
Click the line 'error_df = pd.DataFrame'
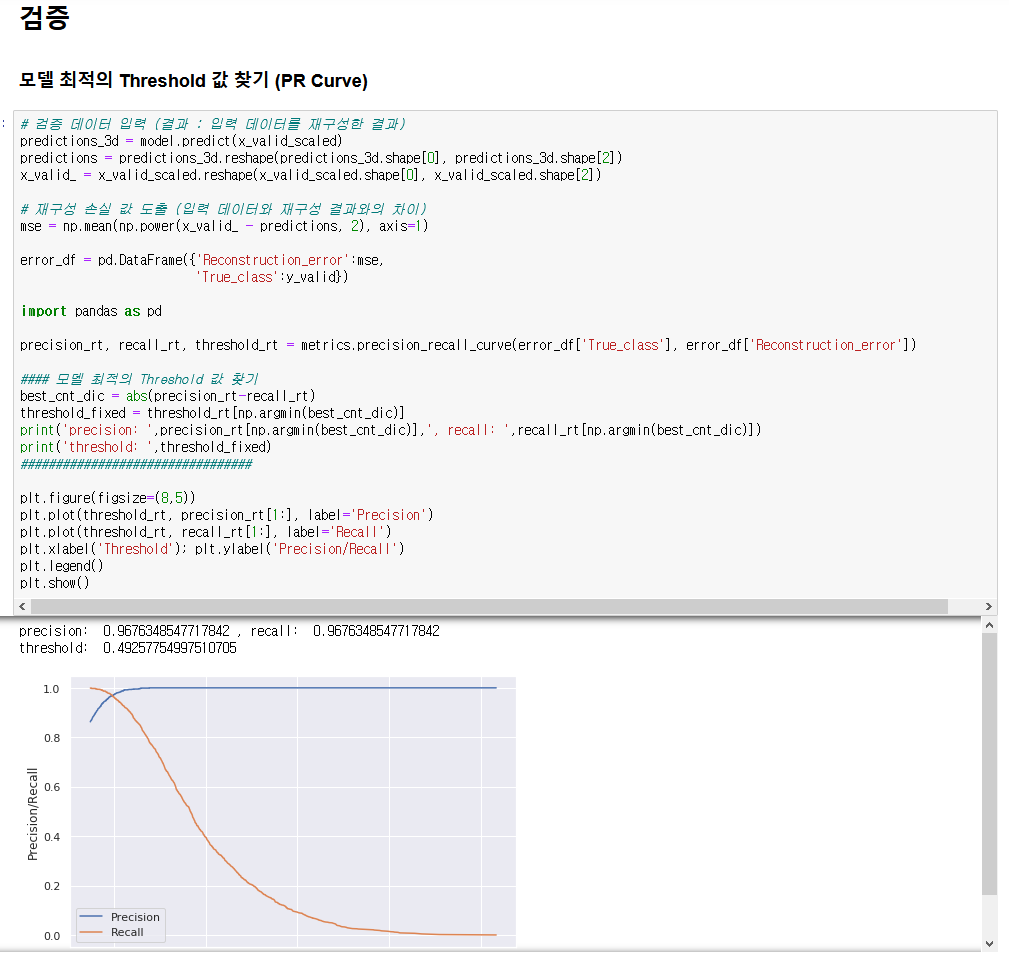(202, 260)
